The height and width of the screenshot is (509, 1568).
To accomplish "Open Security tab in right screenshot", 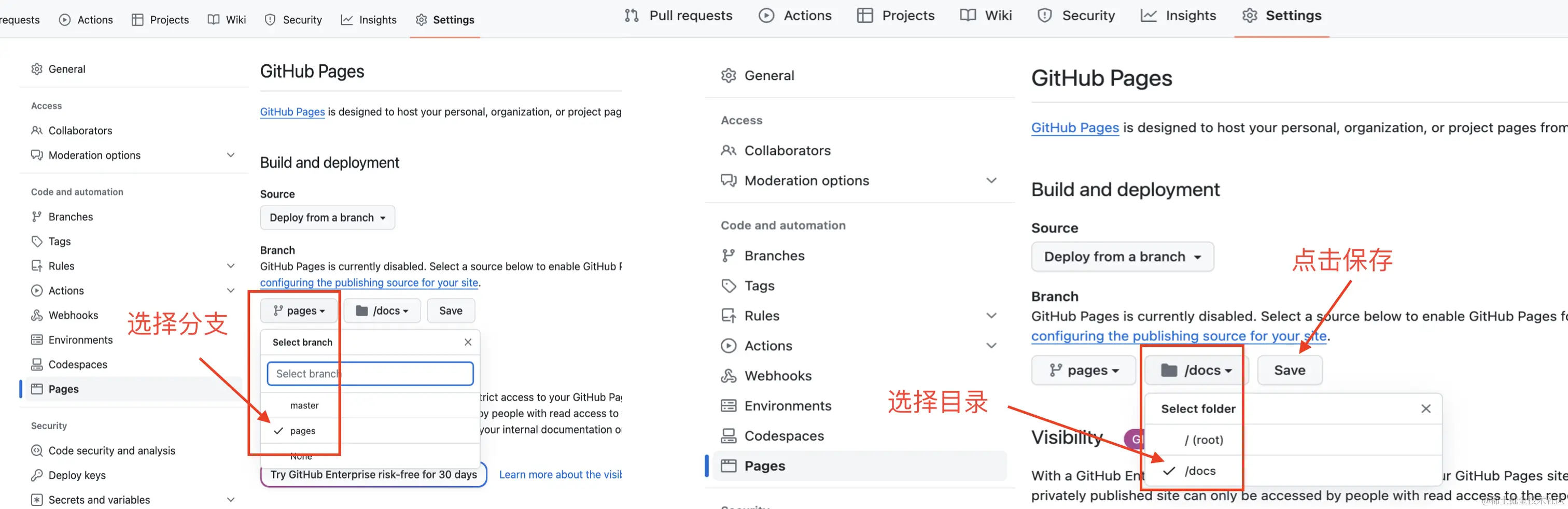I will pyautogui.click(x=1076, y=15).
